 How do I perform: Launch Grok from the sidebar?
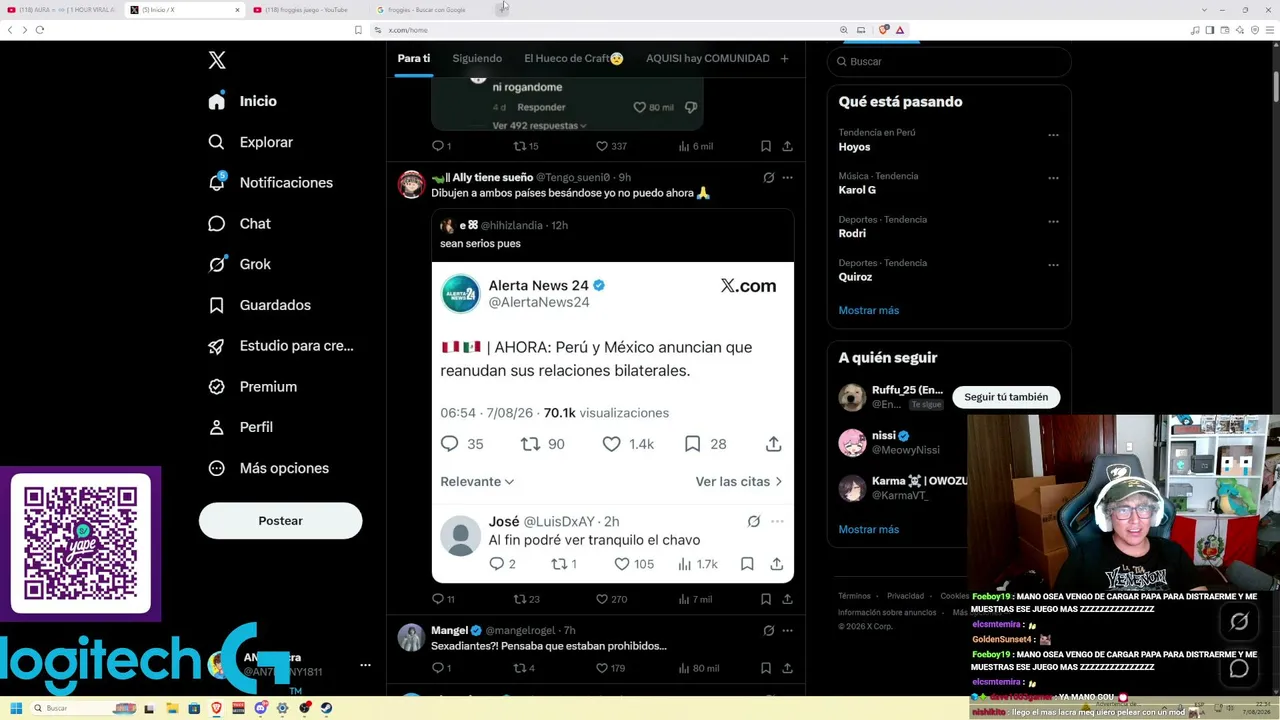pos(240,264)
